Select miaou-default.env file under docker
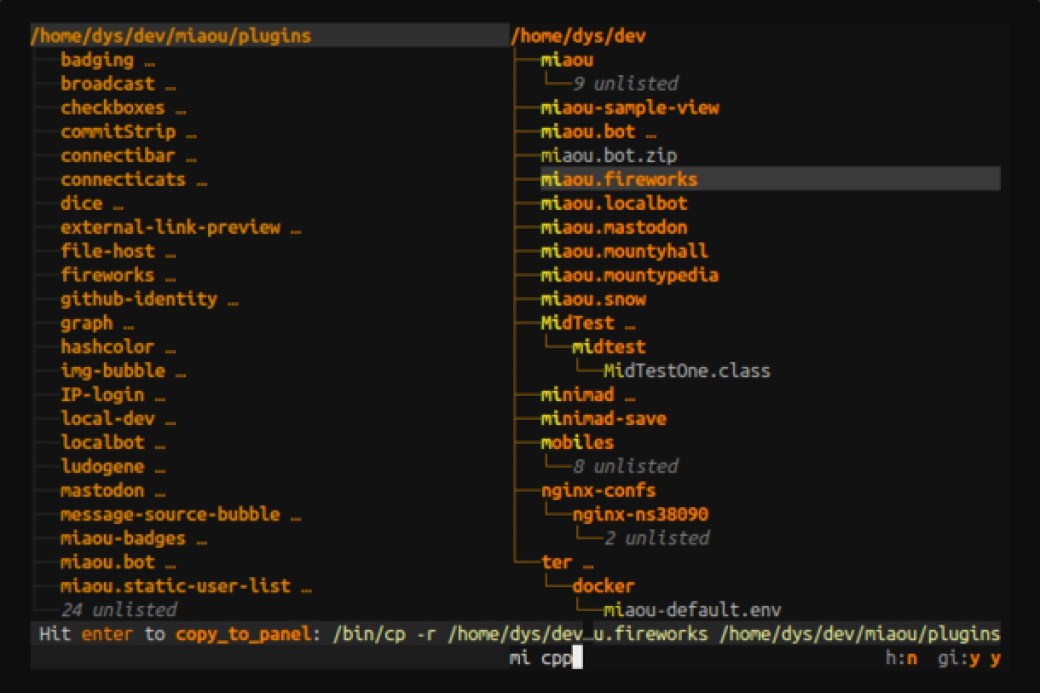This screenshot has height=693, width=1040. click(692, 609)
